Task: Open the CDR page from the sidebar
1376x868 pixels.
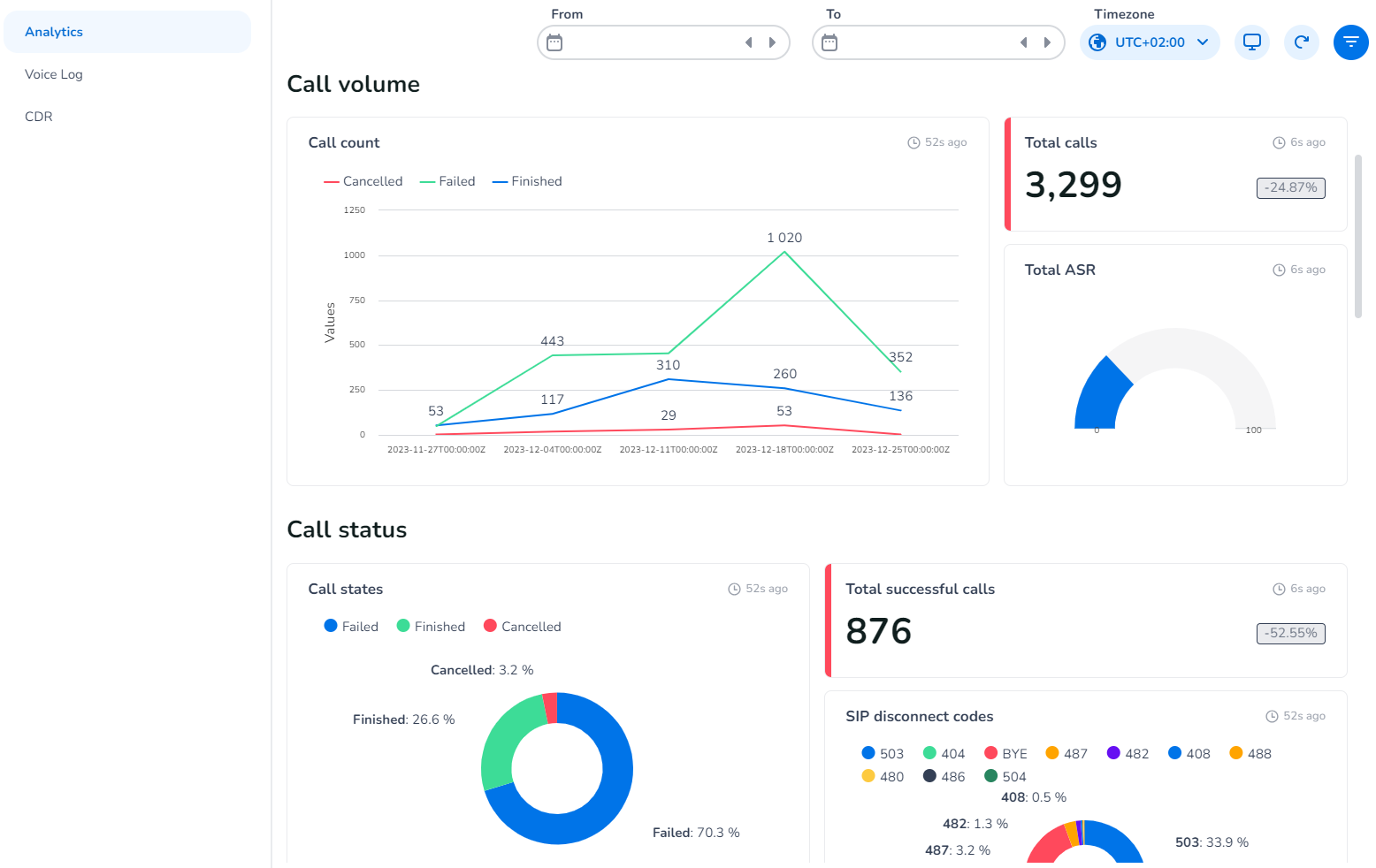Action: pyautogui.click(x=39, y=116)
